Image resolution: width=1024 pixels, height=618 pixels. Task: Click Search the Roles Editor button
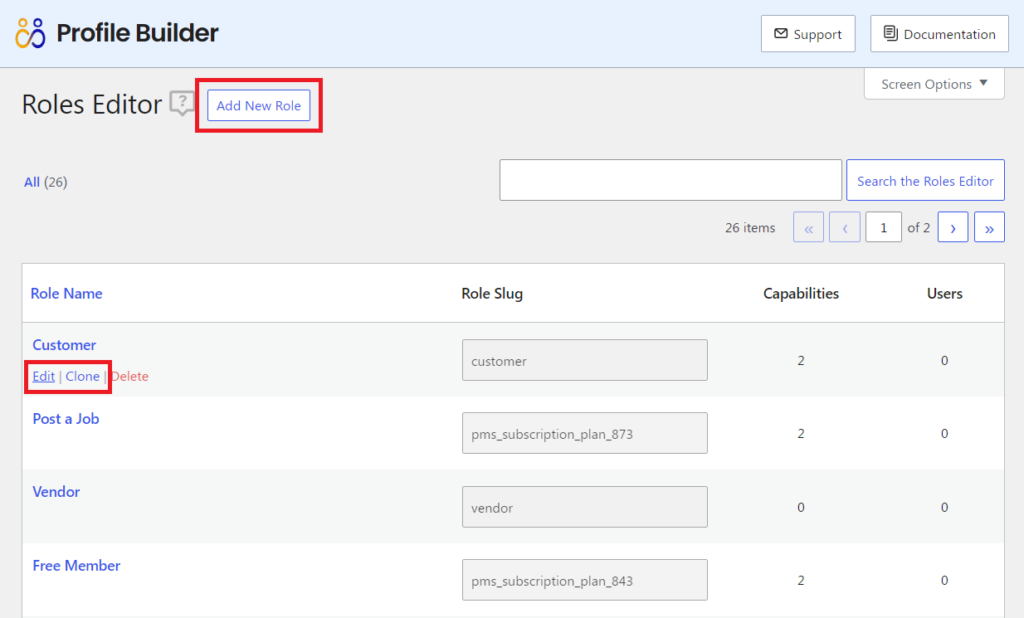925,180
